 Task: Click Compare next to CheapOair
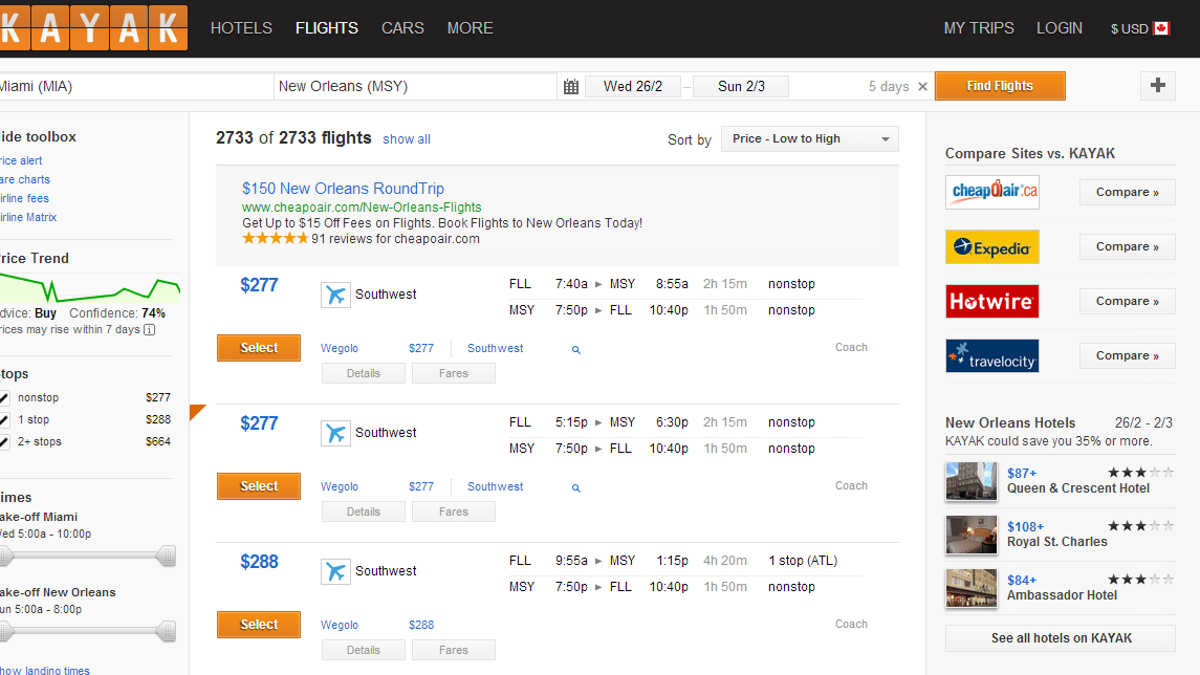[x=1127, y=192]
